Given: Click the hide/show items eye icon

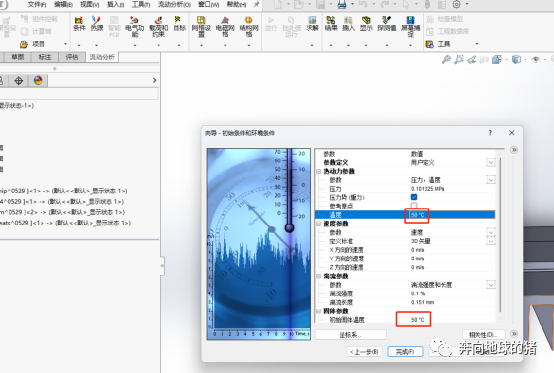Looking at the screenshot, I should pos(536,59).
